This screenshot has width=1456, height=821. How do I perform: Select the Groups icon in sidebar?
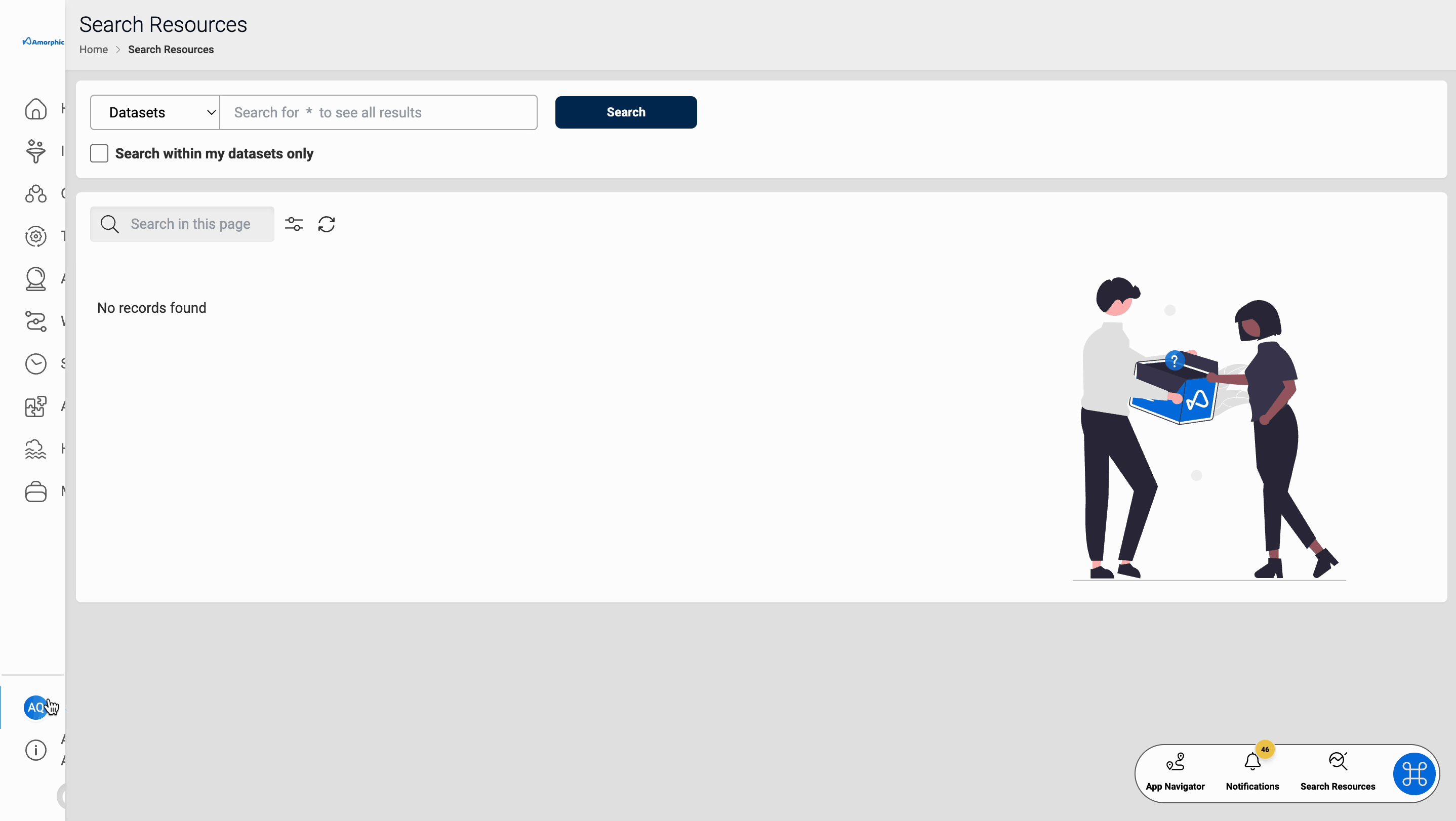pyautogui.click(x=36, y=192)
